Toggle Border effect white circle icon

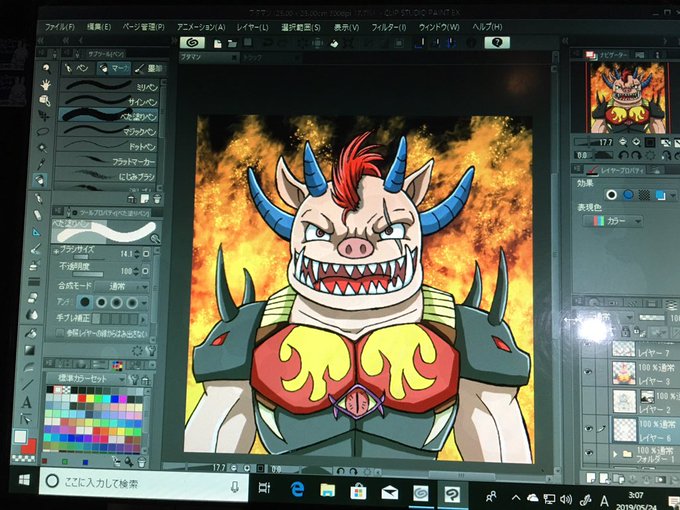click(611, 195)
